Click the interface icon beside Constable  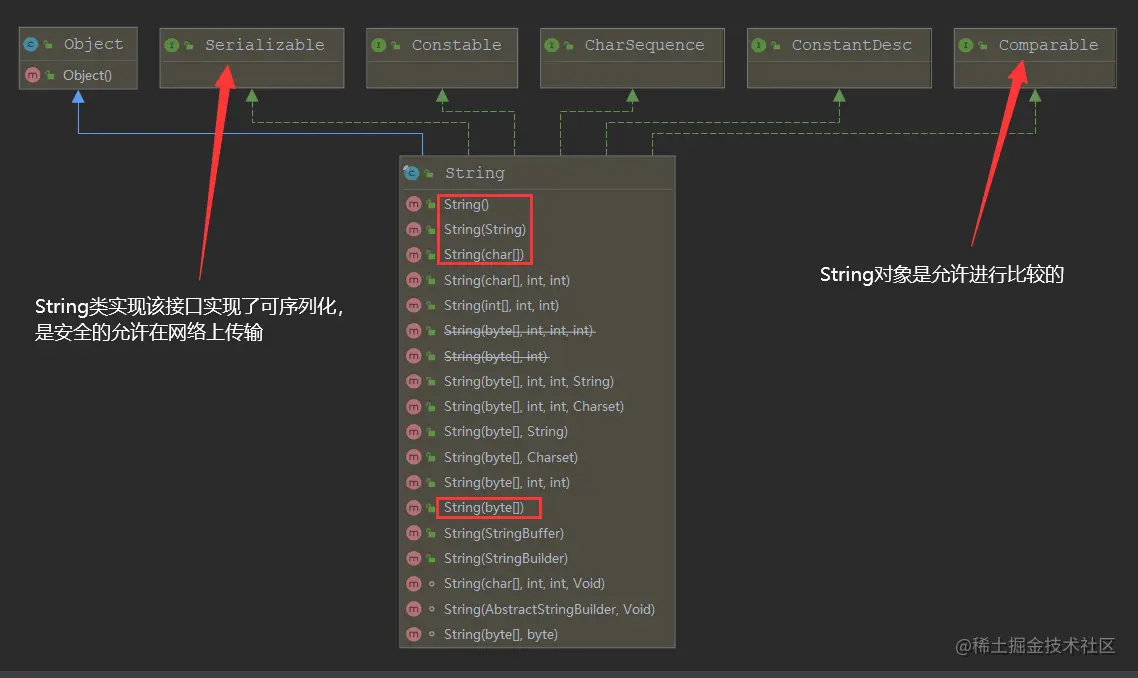point(378,45)
